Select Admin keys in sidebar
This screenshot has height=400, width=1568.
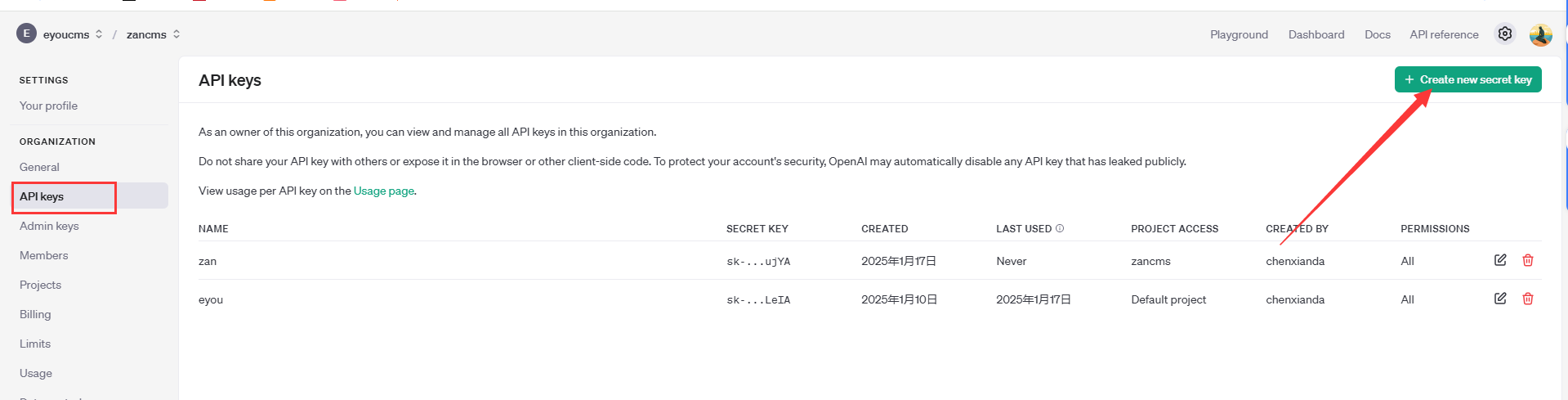click(49, 226)
